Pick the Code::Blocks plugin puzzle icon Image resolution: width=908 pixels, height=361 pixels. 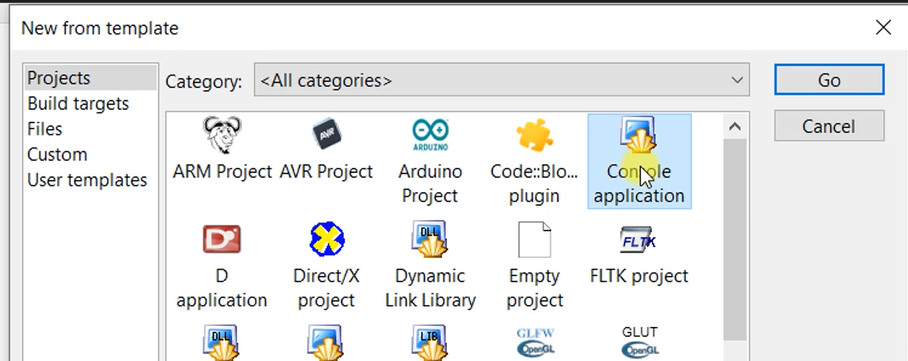pos(534,136)
